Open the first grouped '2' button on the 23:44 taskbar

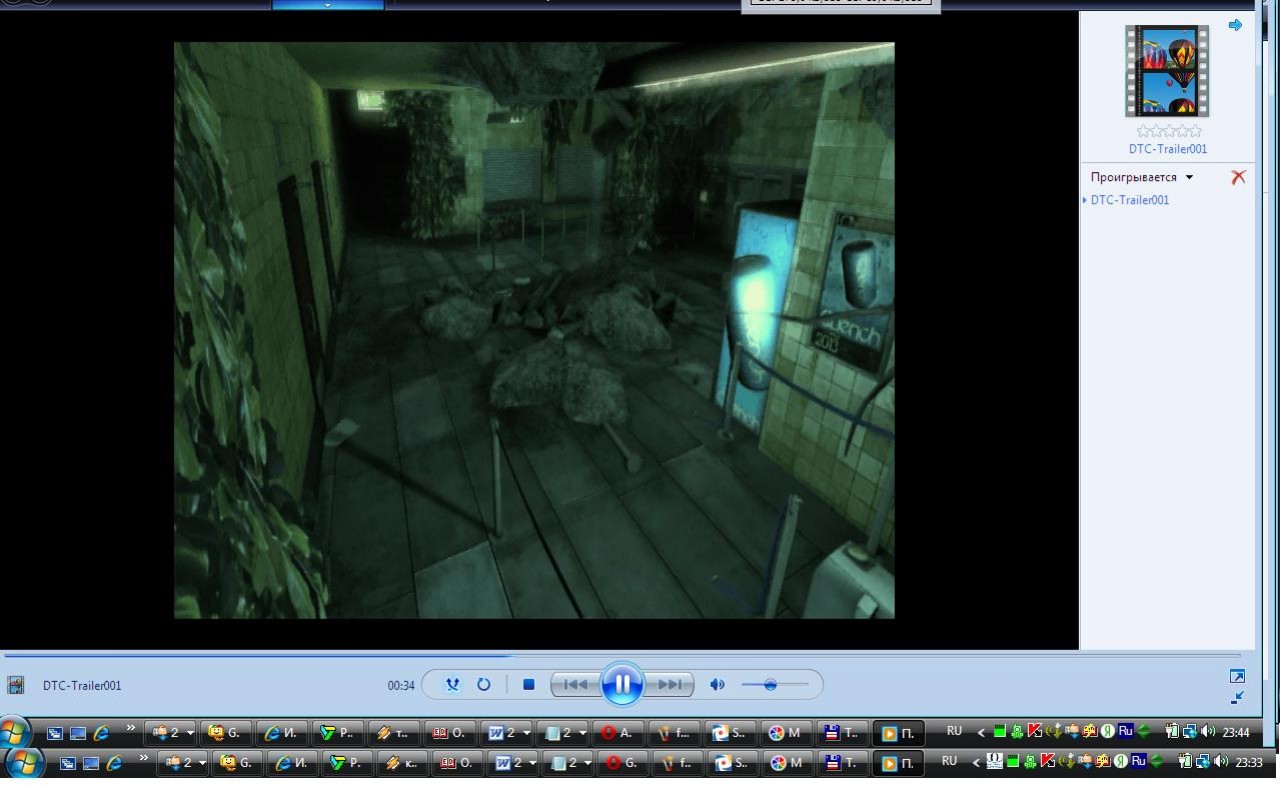(x=171, y=733)
